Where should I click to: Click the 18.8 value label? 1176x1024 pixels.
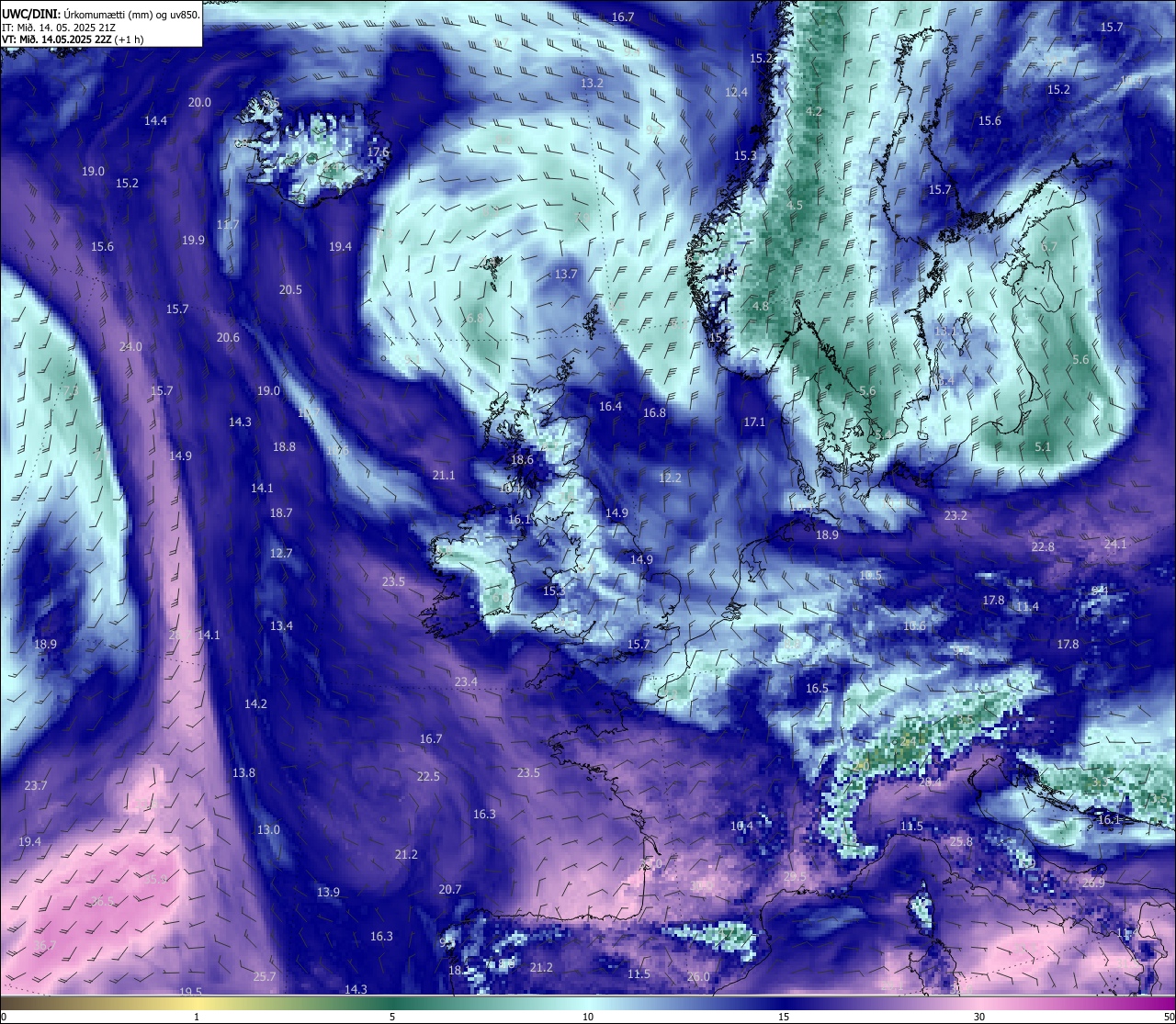284,447
